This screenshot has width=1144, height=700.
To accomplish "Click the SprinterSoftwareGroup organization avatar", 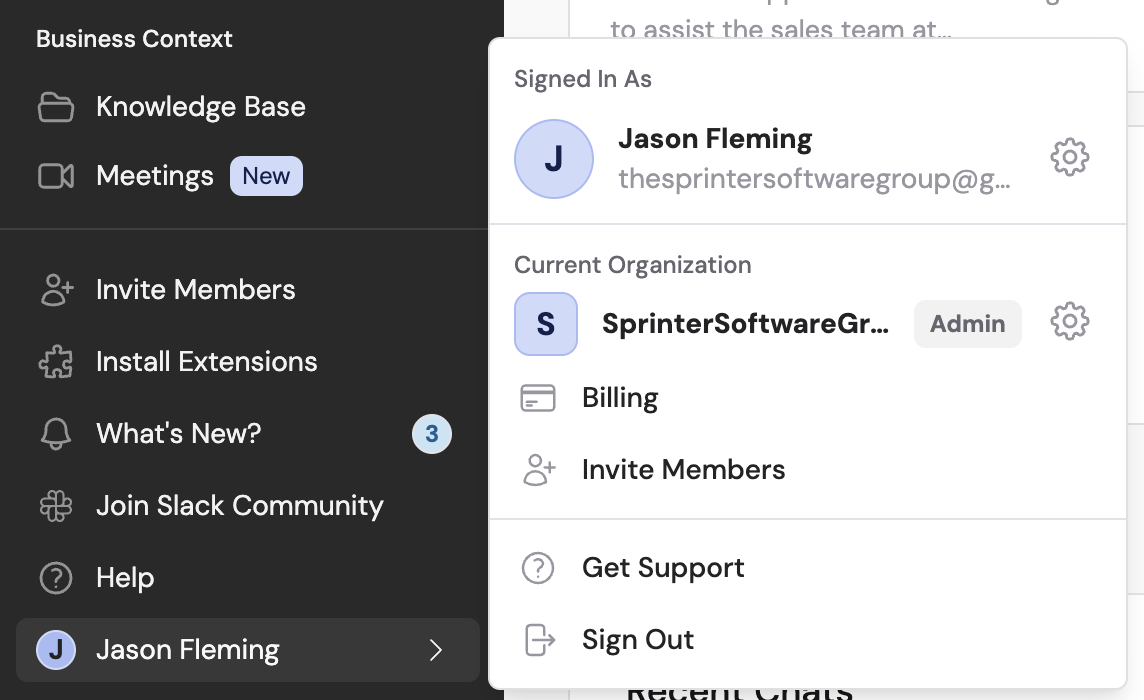I will tap(546, 323).
